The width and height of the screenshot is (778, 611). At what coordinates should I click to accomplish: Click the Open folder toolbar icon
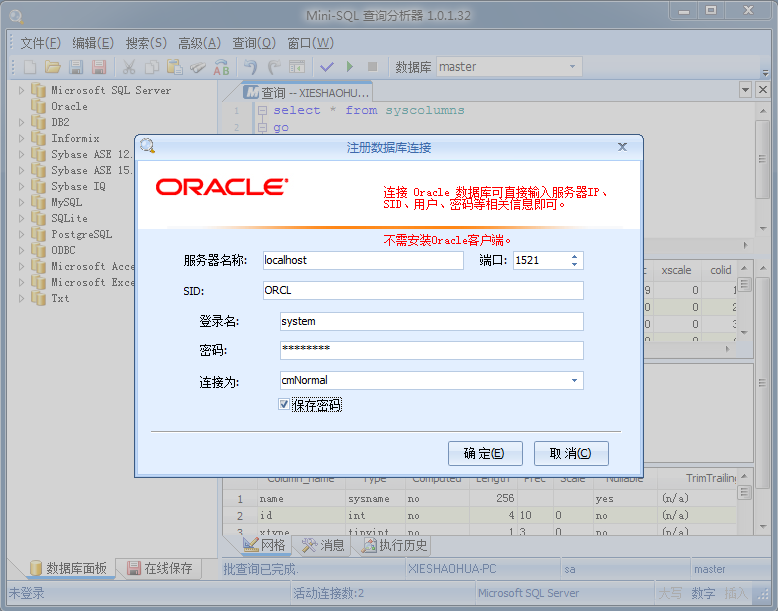[53, 67]
